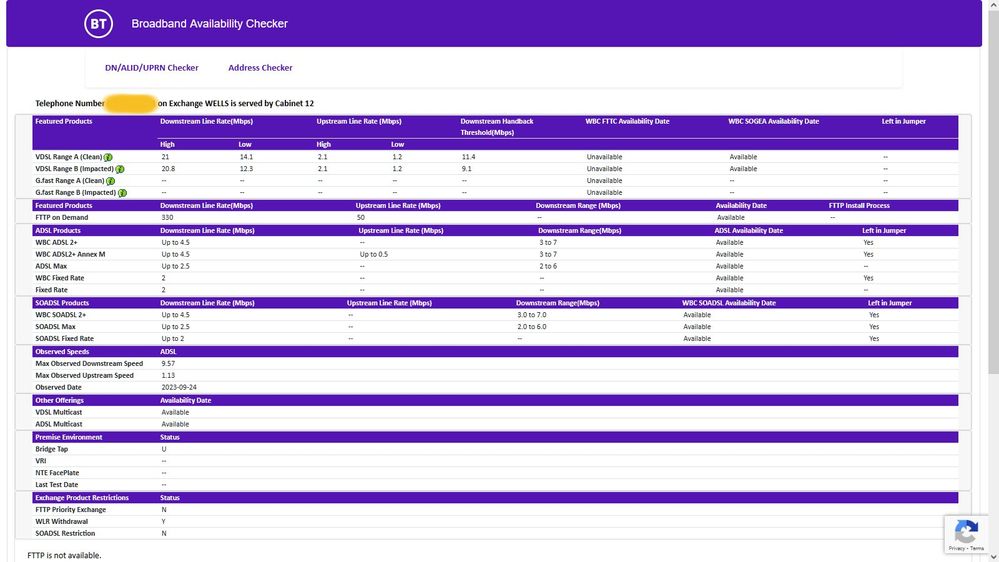999x562 pixels.
Task: Click the Max Observed Downstream Speed label
Action: pos(89,364)
